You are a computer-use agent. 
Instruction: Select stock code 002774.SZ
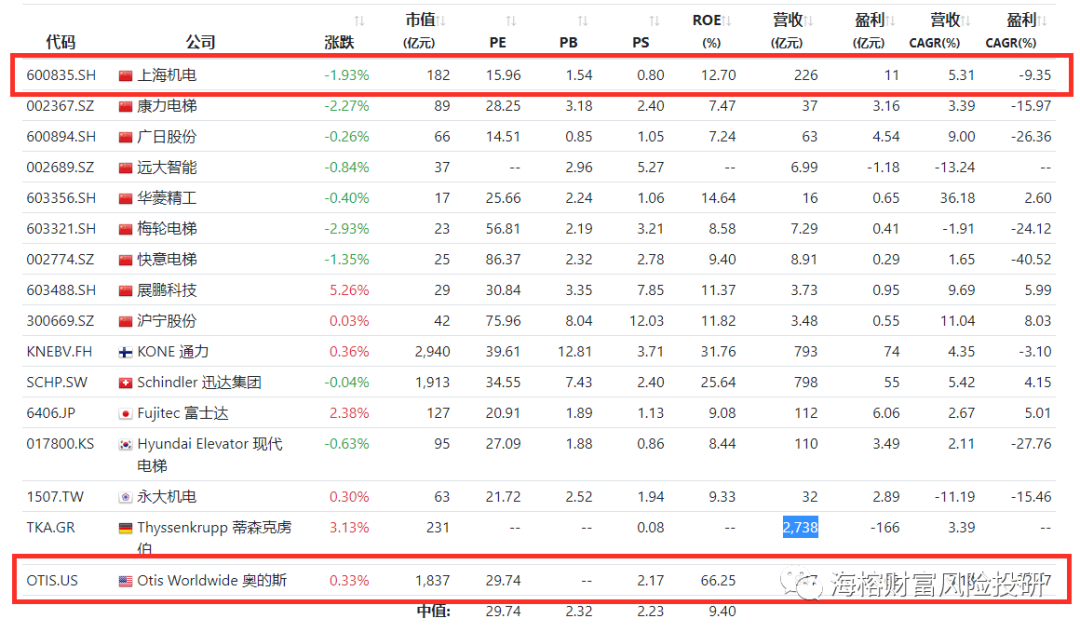click(x=61, y=260)
